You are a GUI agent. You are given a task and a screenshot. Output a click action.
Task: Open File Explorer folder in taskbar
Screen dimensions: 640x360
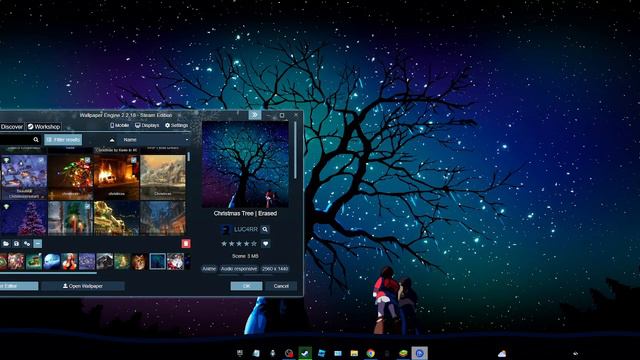point(354,353)
